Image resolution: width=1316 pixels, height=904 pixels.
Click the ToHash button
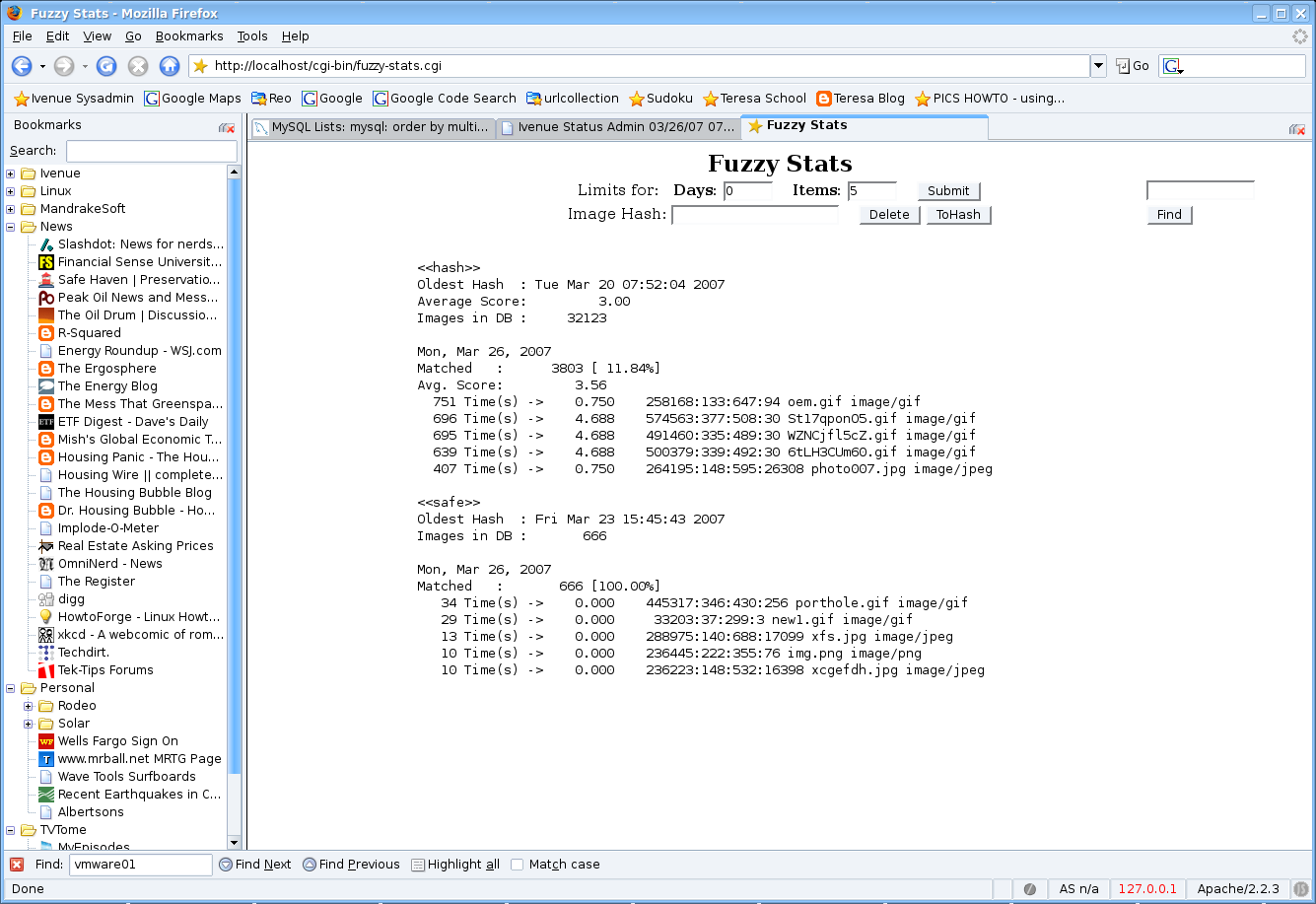tap(957, 215)
